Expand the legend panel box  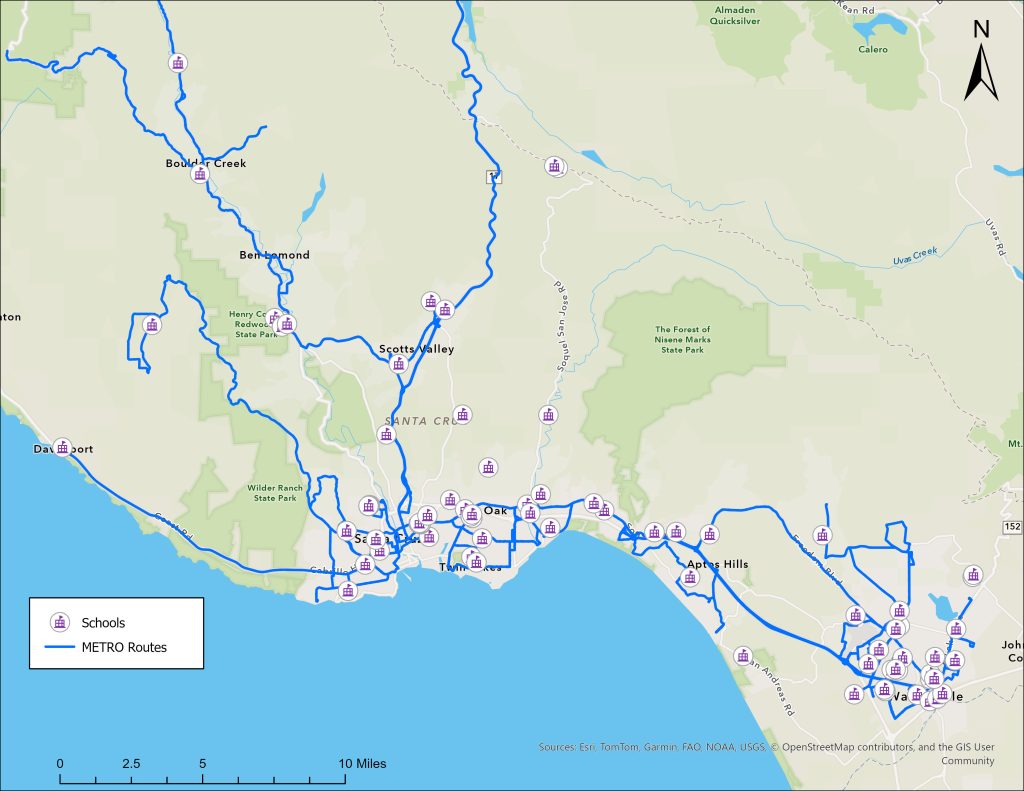[118, 632]
